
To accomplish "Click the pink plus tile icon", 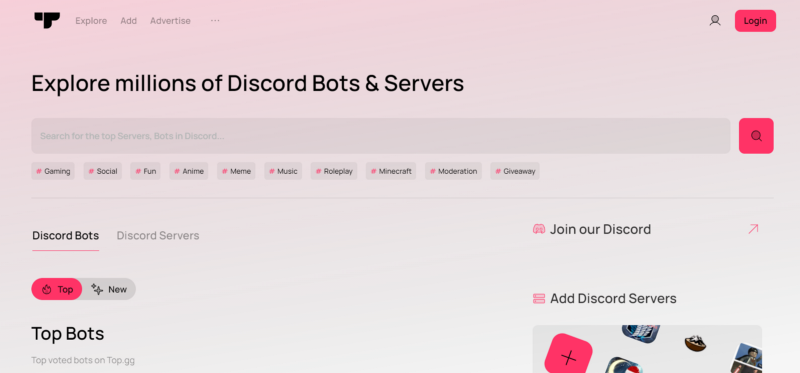I will [568, 355].
